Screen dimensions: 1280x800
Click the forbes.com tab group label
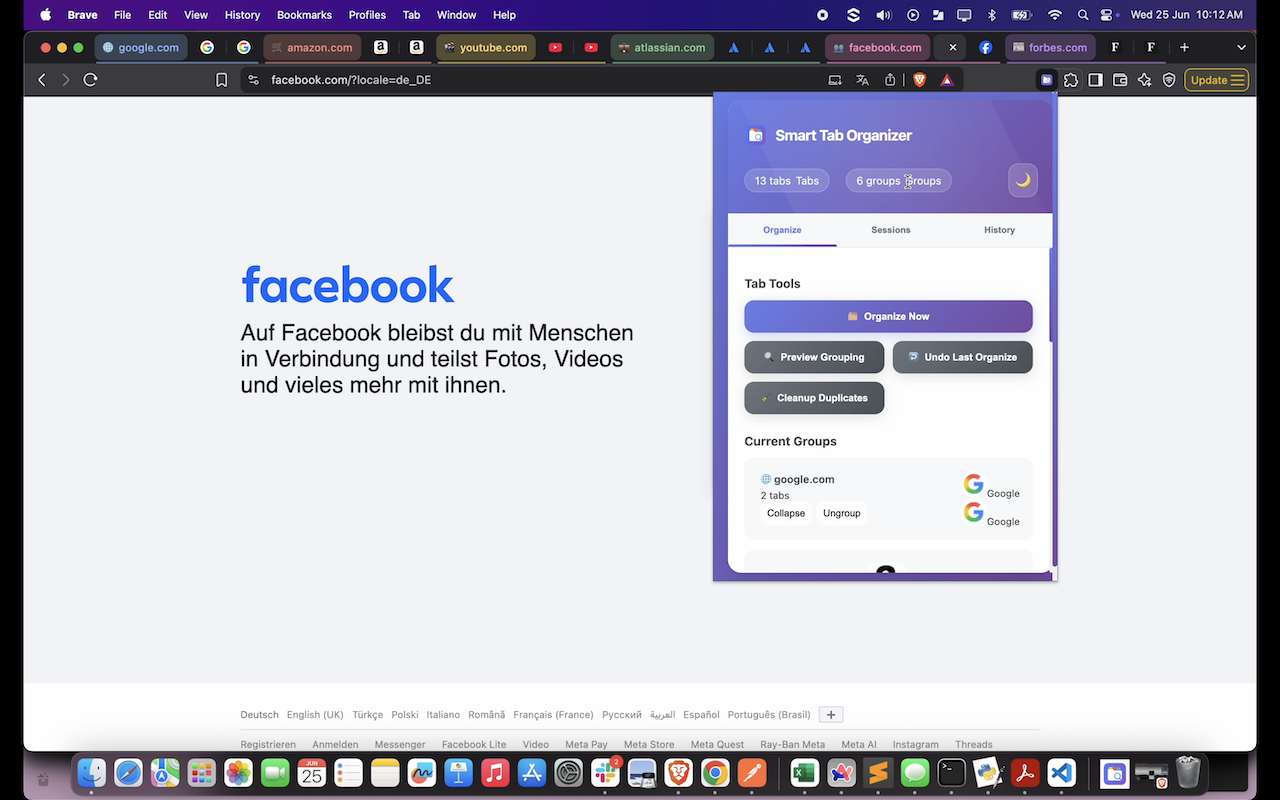(1049, 47)
